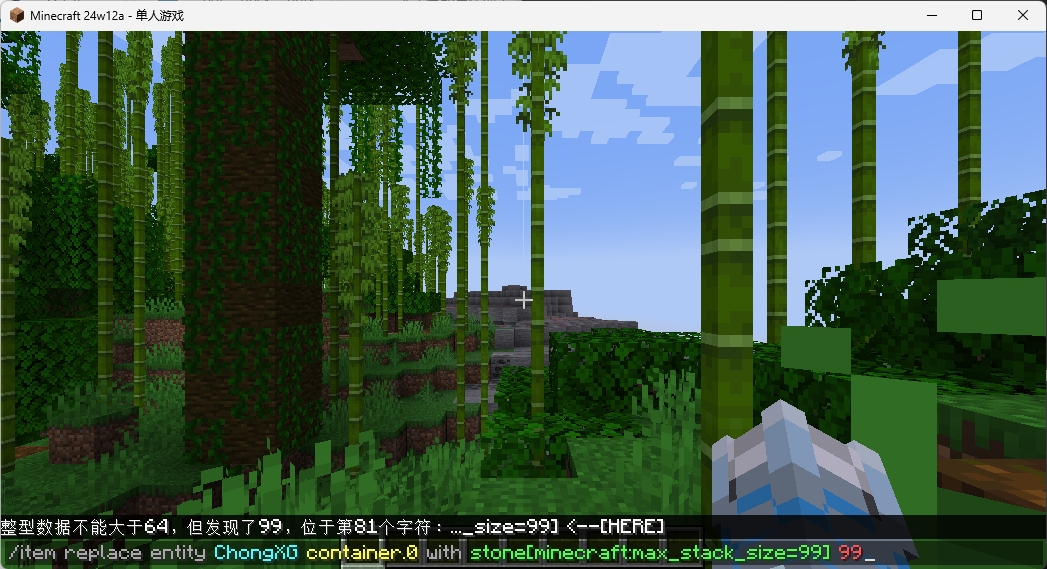Click the chat command input field
The height and width of the screenshot is (569, 1047).
[x=524, y=553]
